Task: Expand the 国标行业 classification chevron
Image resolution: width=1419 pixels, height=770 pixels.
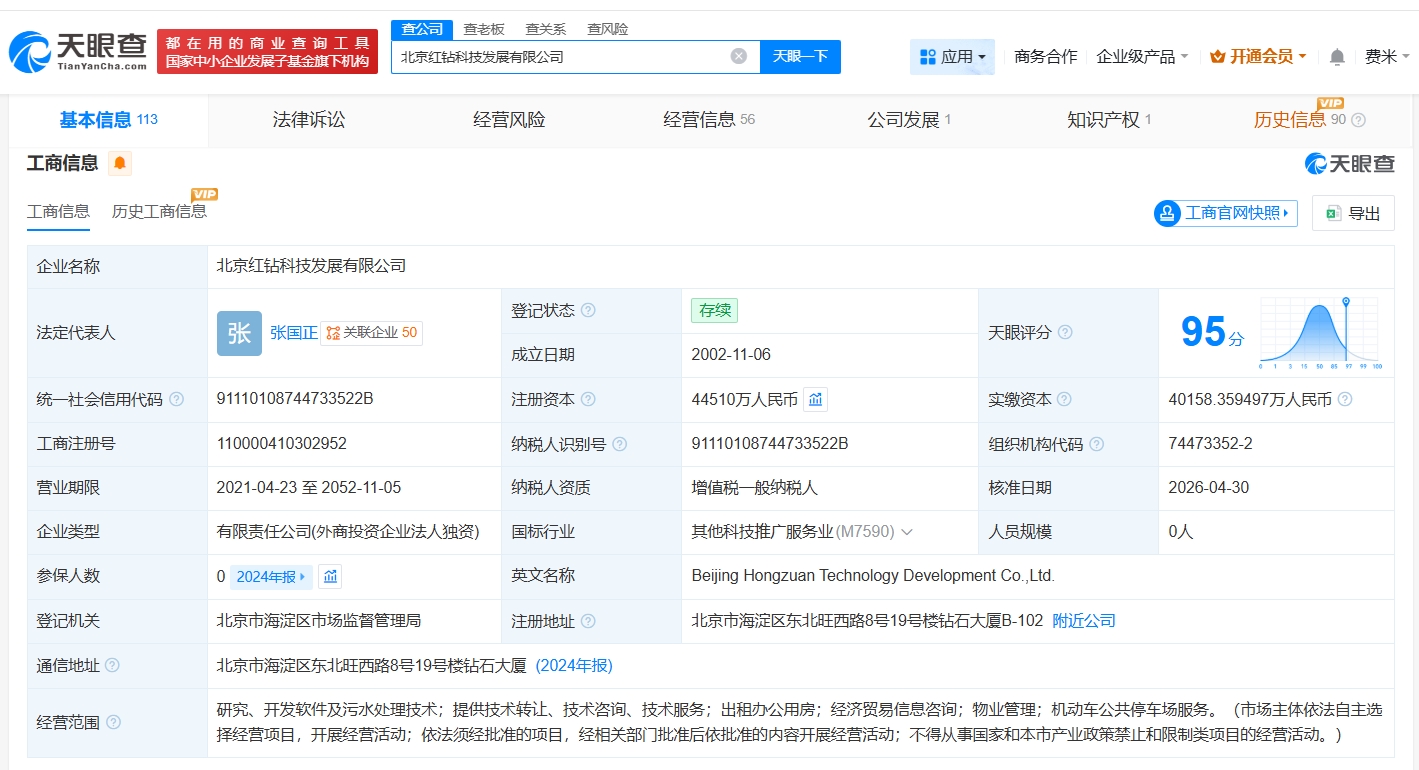Action: (x=907, y=532)
